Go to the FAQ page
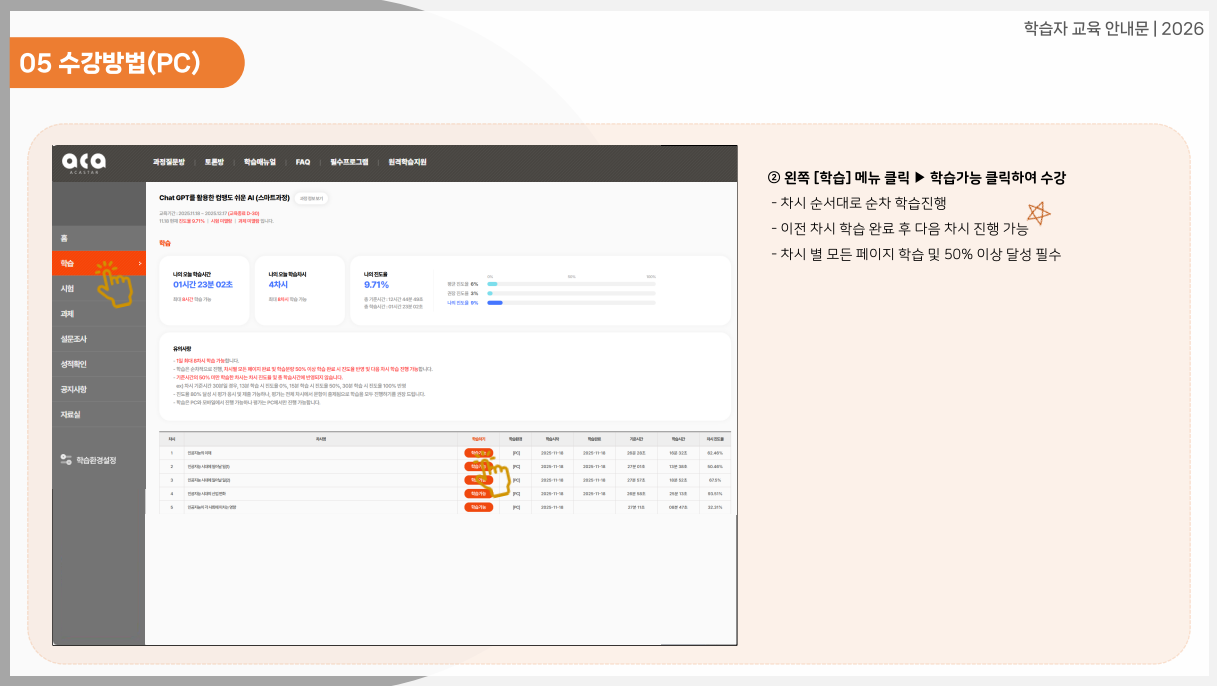This screenshot has width=1217, height=686. [303, 162]
